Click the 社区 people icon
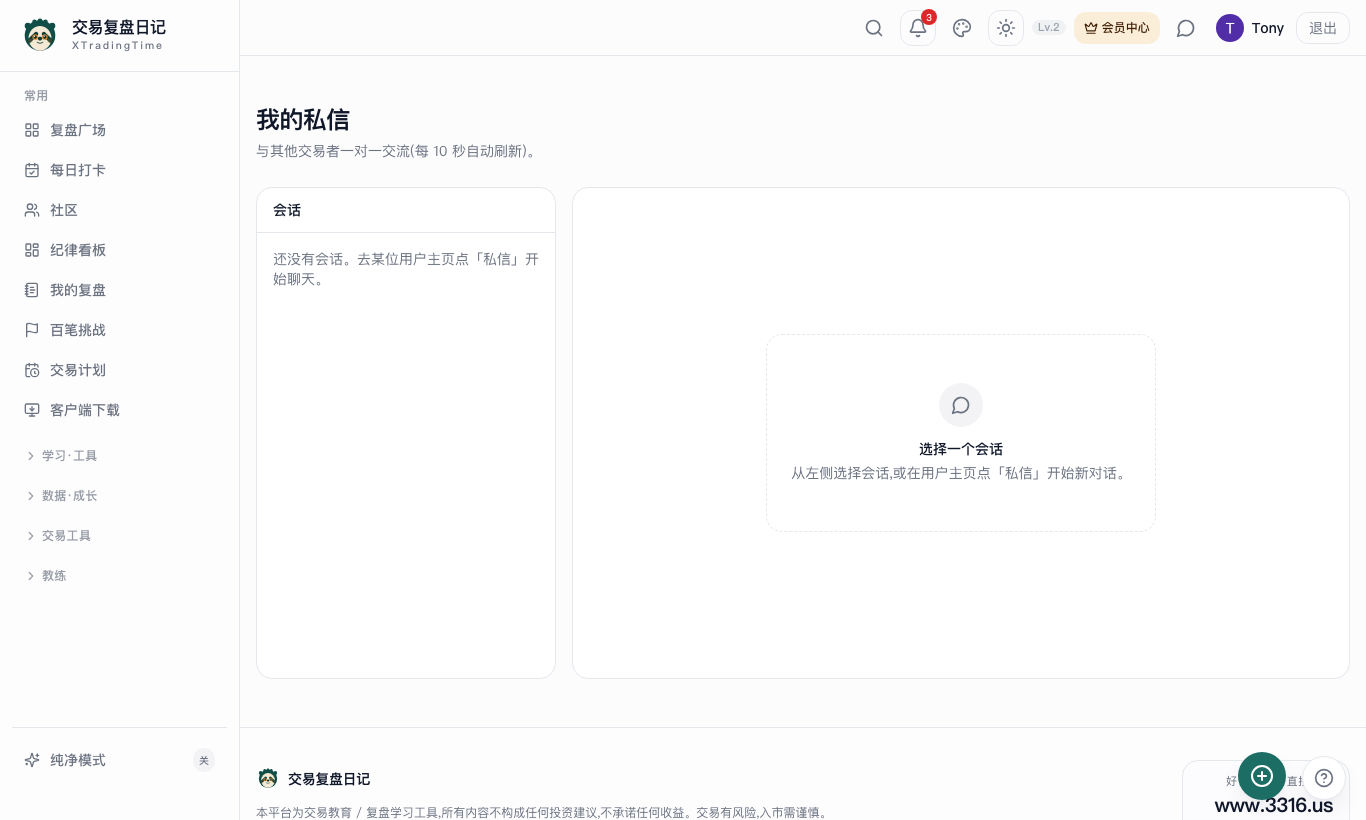Screen dimensions: 1366x820 click(x=32, y=210)
